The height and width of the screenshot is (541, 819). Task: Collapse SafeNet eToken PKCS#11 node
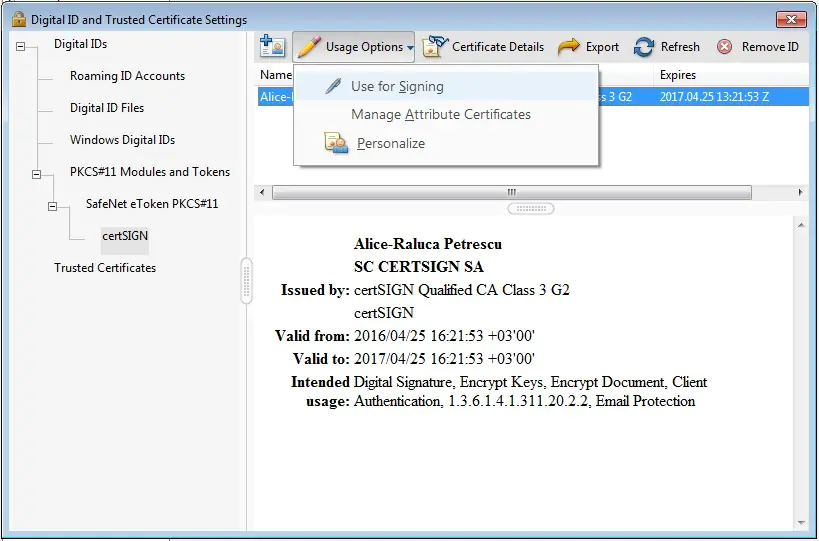[52, 207]
